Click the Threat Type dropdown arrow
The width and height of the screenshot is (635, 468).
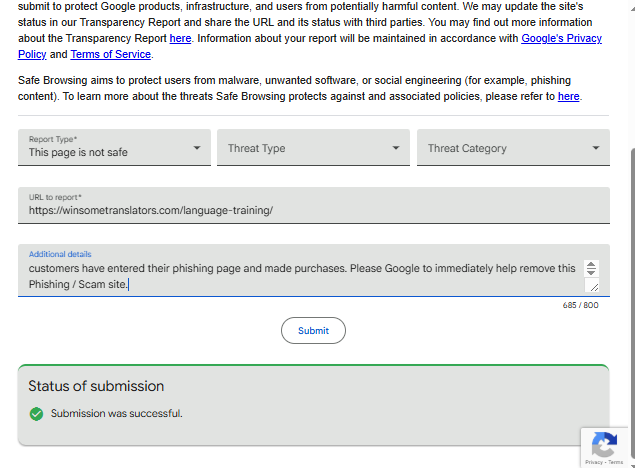396,149
